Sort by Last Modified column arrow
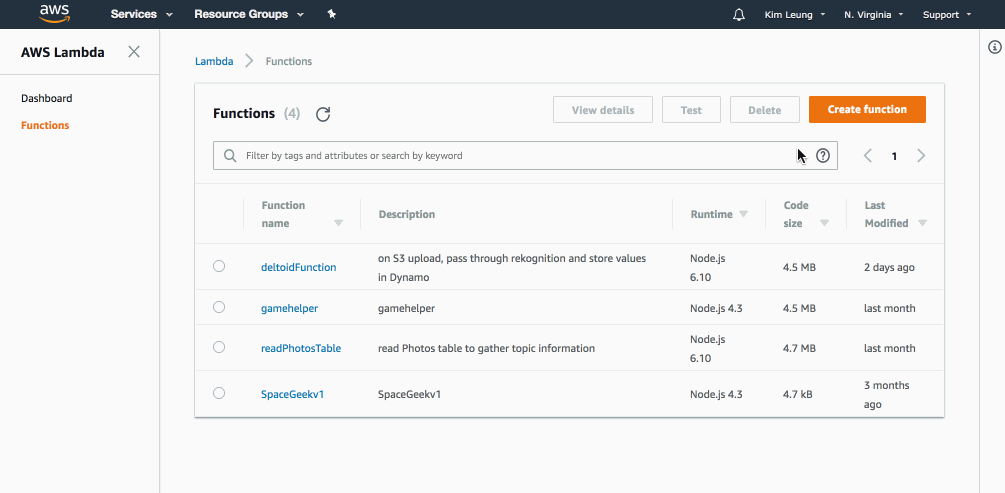This screenshot has width=1005, height=493. pos(922,223)
